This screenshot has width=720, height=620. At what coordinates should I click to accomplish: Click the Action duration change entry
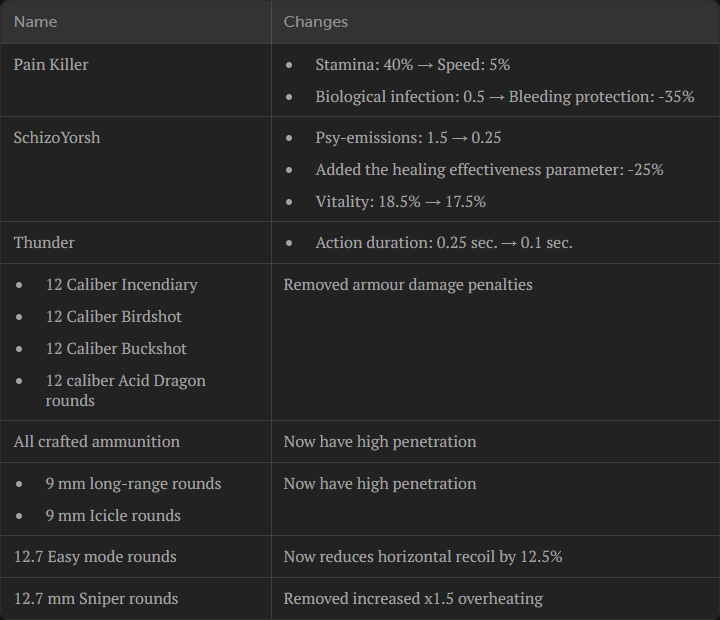coord(444,242)
